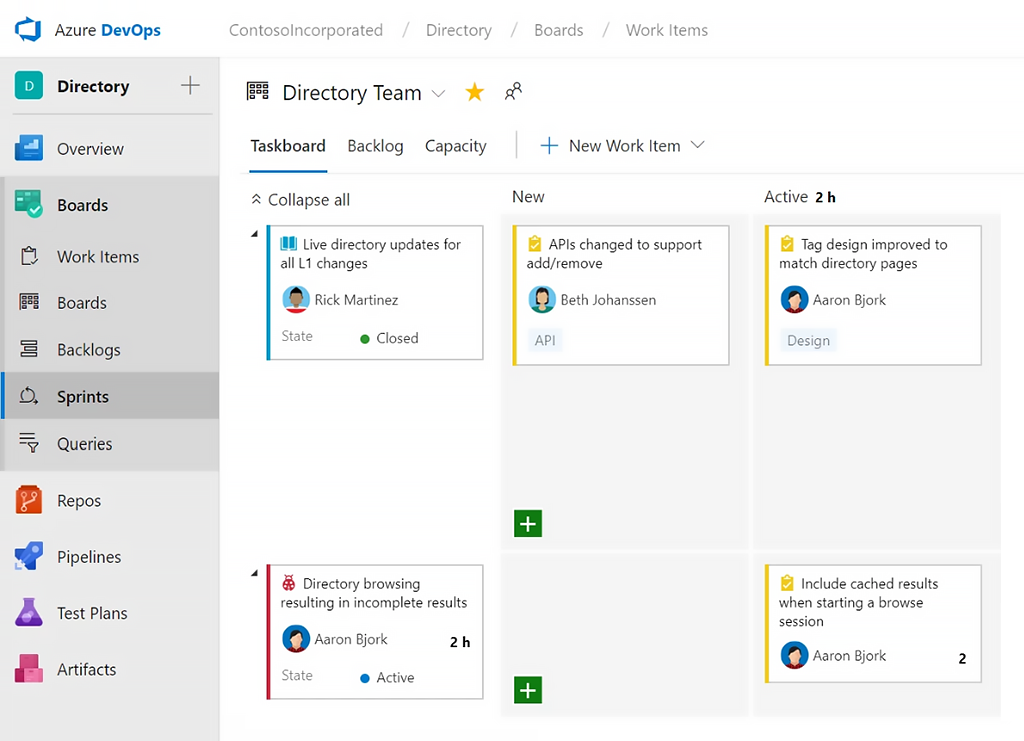1024x741 pixels.
Task: Click the Queries filter icon
Action: coord(29,443)
